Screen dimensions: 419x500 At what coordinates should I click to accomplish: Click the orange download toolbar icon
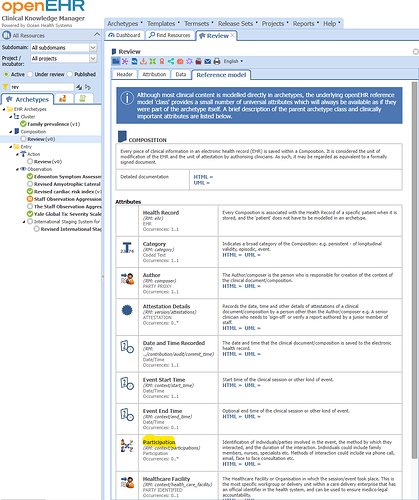[x=143, y=61]
